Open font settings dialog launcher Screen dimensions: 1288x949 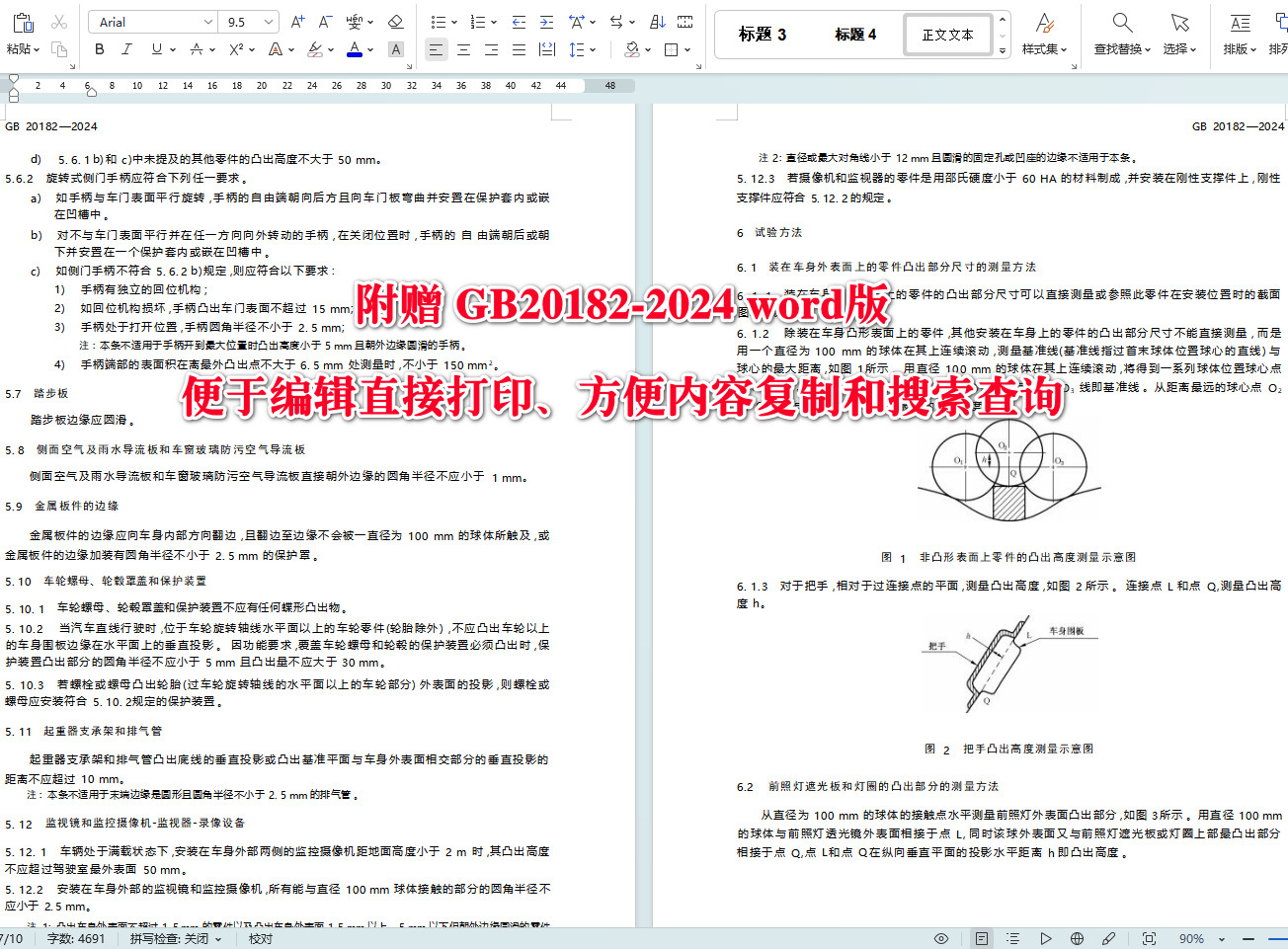click(408, 66)
